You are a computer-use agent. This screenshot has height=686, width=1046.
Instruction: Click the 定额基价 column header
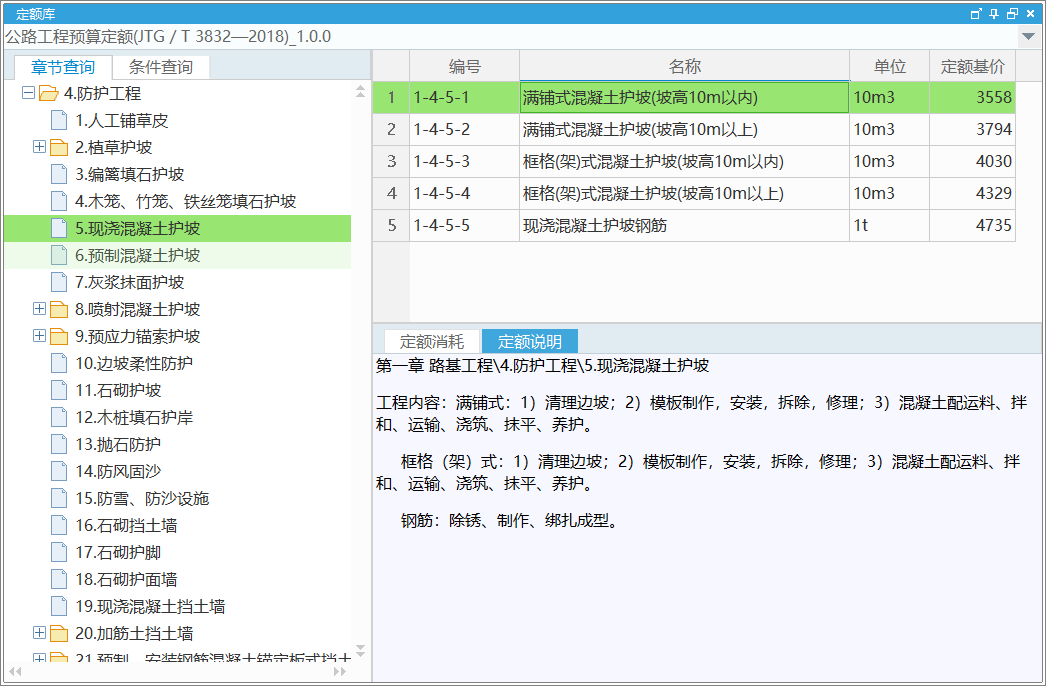[x=972, y=67]
